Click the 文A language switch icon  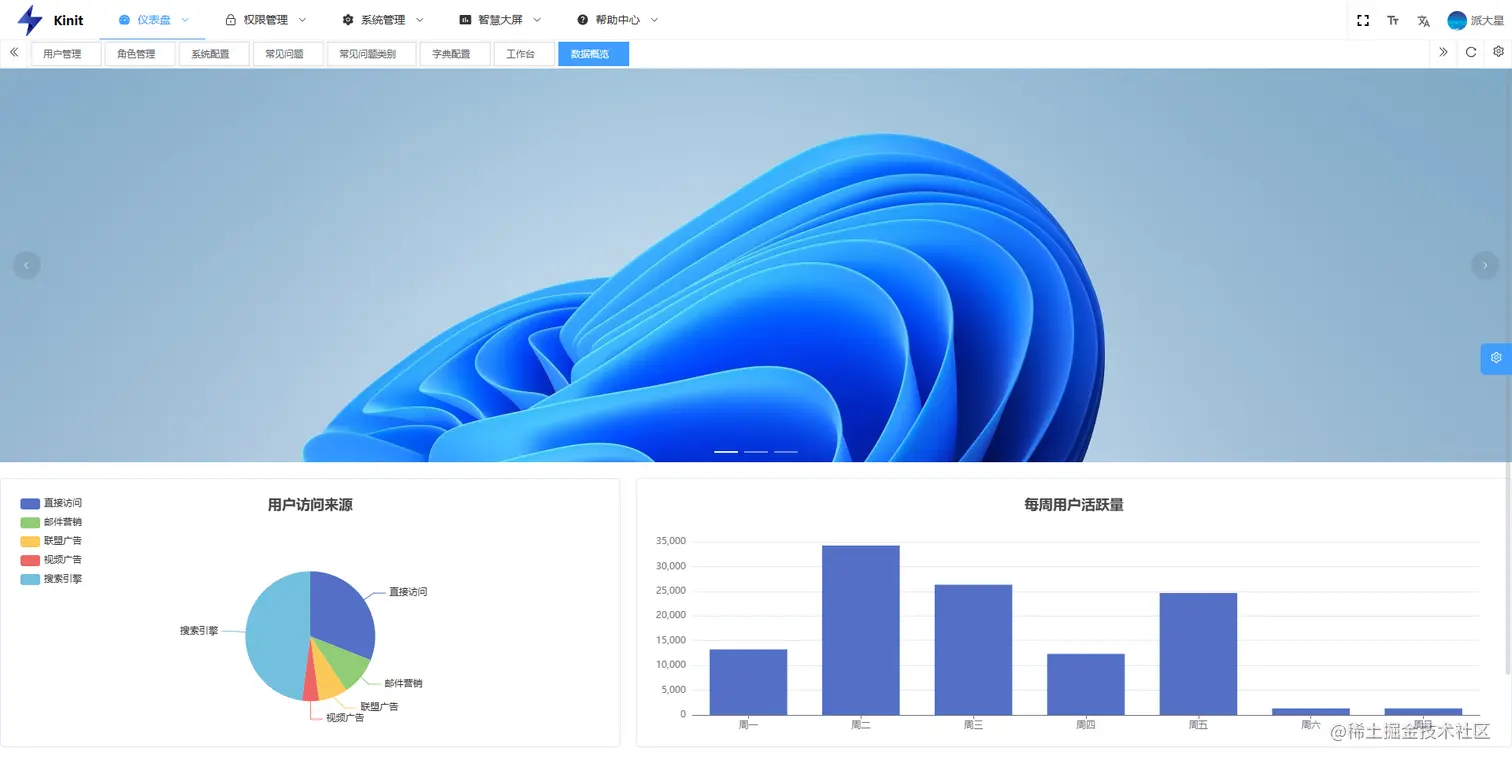pyautogui.click(x=1422, y=19)
